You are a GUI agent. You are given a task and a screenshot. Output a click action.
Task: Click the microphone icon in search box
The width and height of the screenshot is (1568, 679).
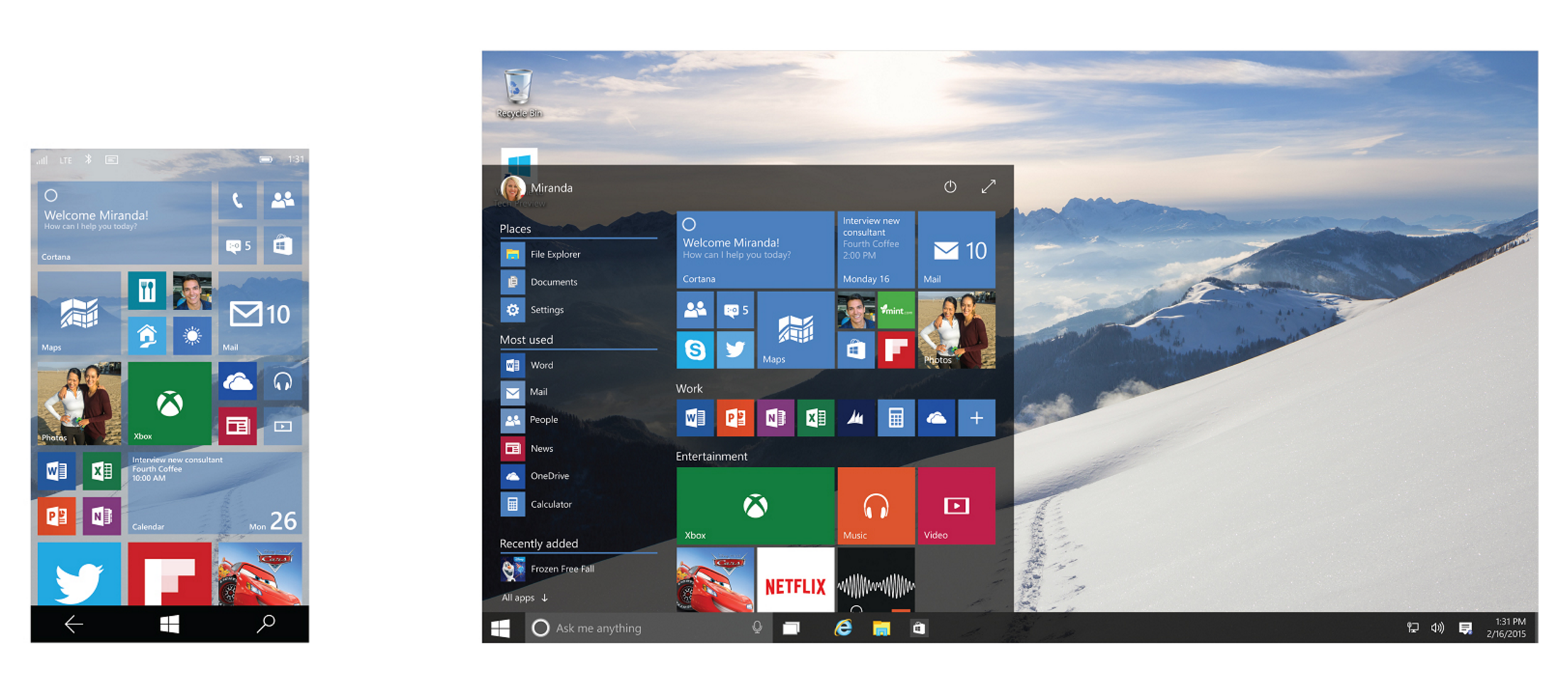757,628
